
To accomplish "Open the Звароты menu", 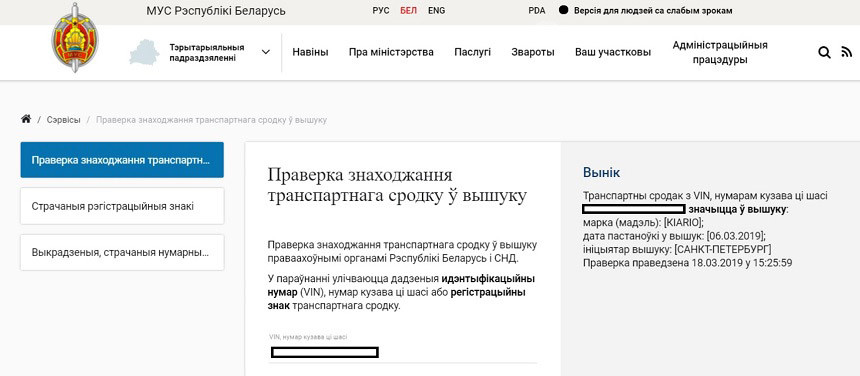I will (x=533, y=53).
